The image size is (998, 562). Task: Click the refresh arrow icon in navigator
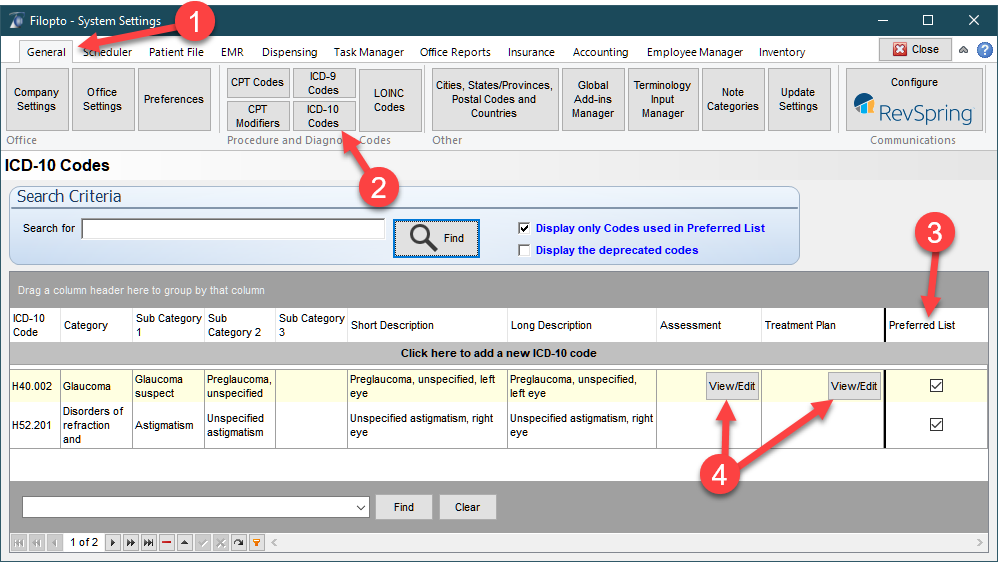click(239, 542)
